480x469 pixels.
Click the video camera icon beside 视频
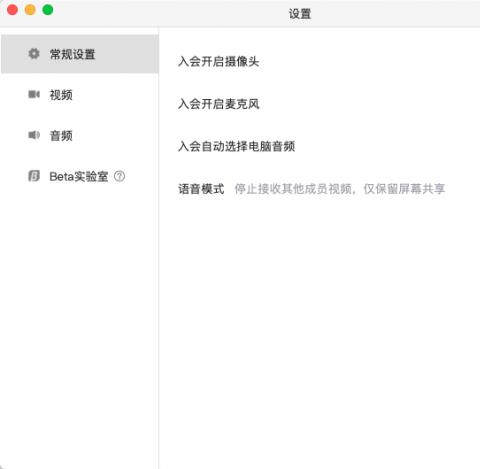[x=34, y=94]
